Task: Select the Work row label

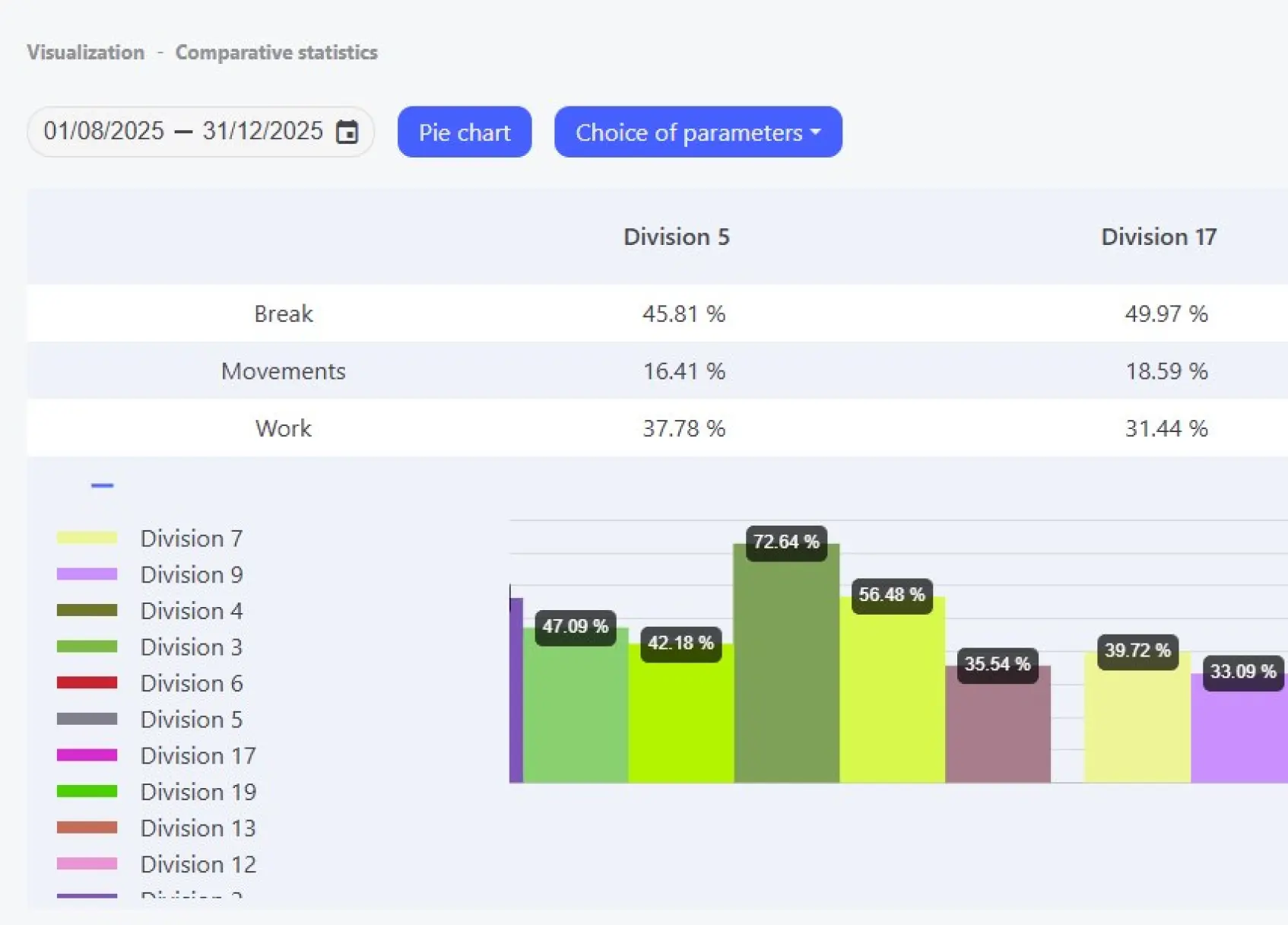Action: (284, 428)
